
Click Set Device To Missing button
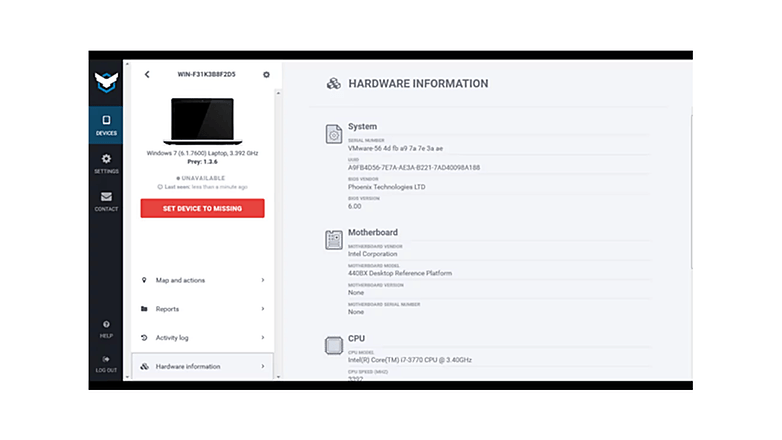202,209
